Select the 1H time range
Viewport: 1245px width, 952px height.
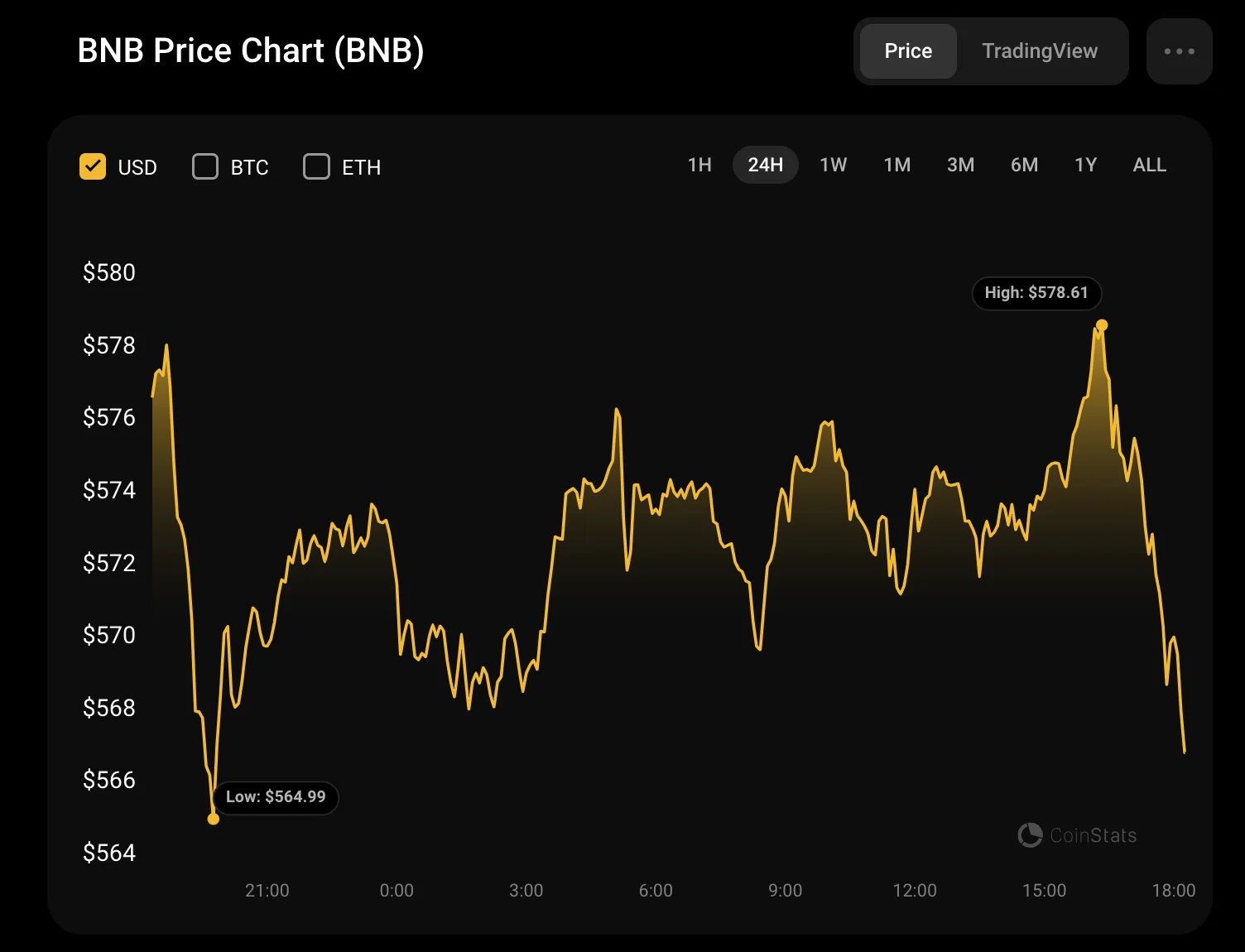[x=699, y=165]
